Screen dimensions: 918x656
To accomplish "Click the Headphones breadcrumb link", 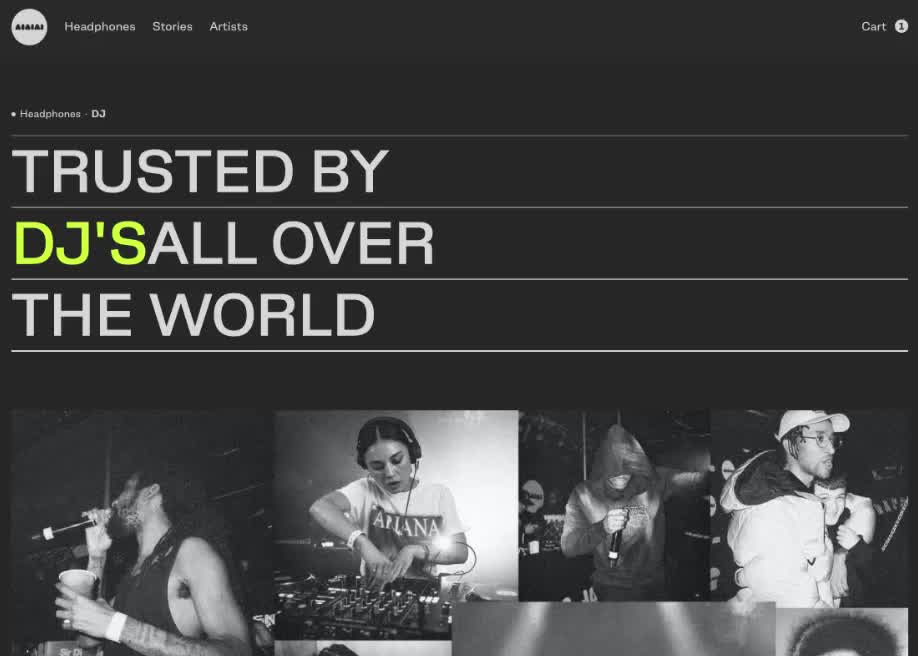I will pyautogui.click(x=50, y=114).
